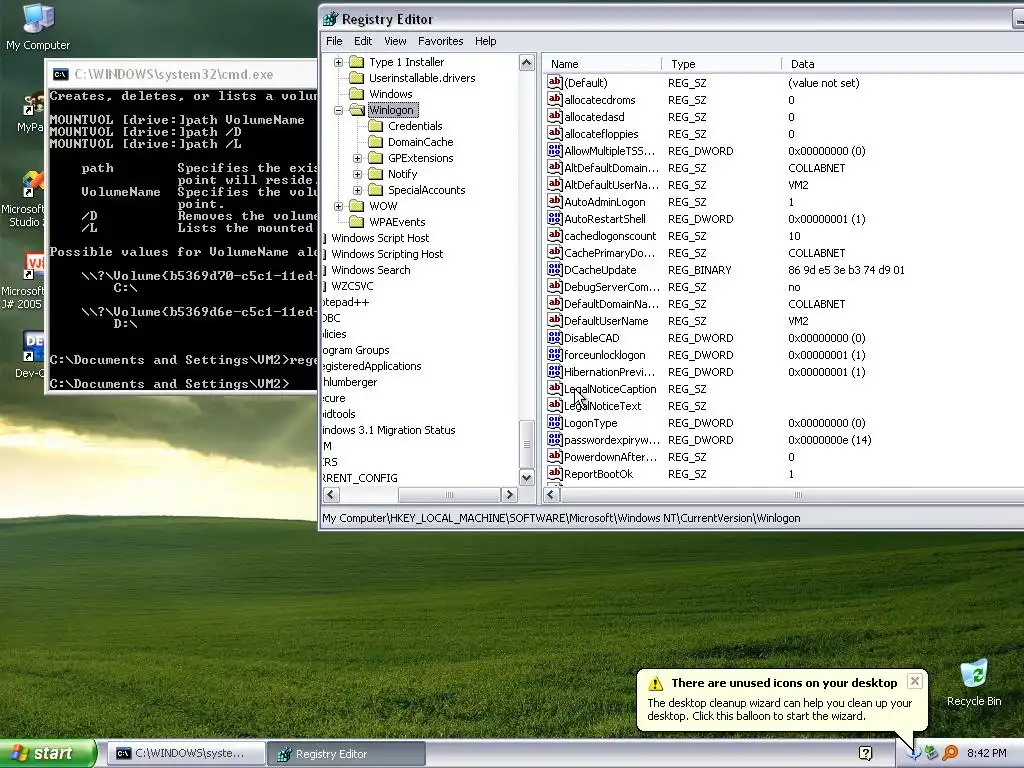1024x768 pixels.
Task: Open the Recycle Bin desktop icon
Action: (974, 683)
